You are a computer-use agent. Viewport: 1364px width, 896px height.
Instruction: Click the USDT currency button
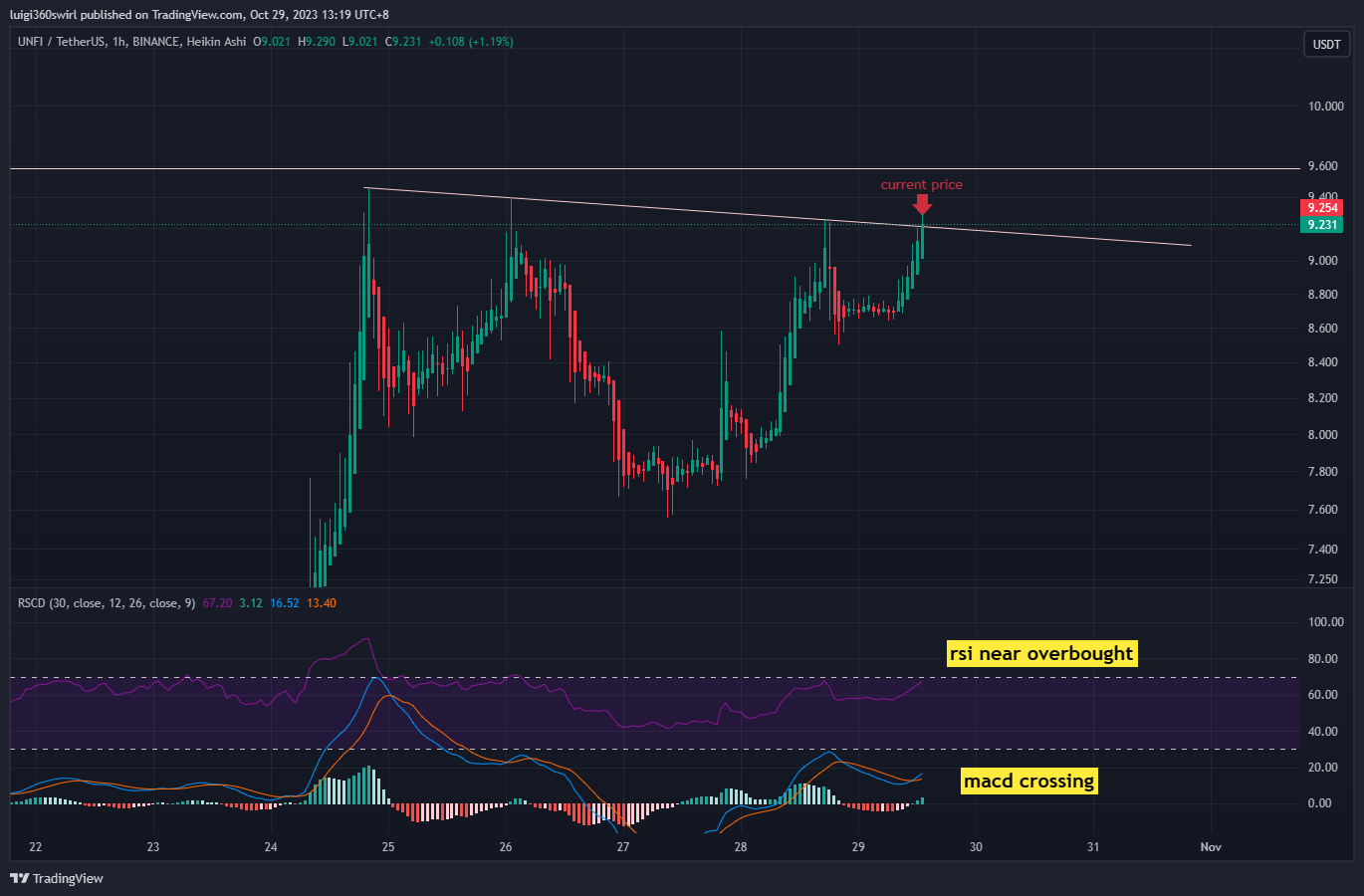point(1326,44)
